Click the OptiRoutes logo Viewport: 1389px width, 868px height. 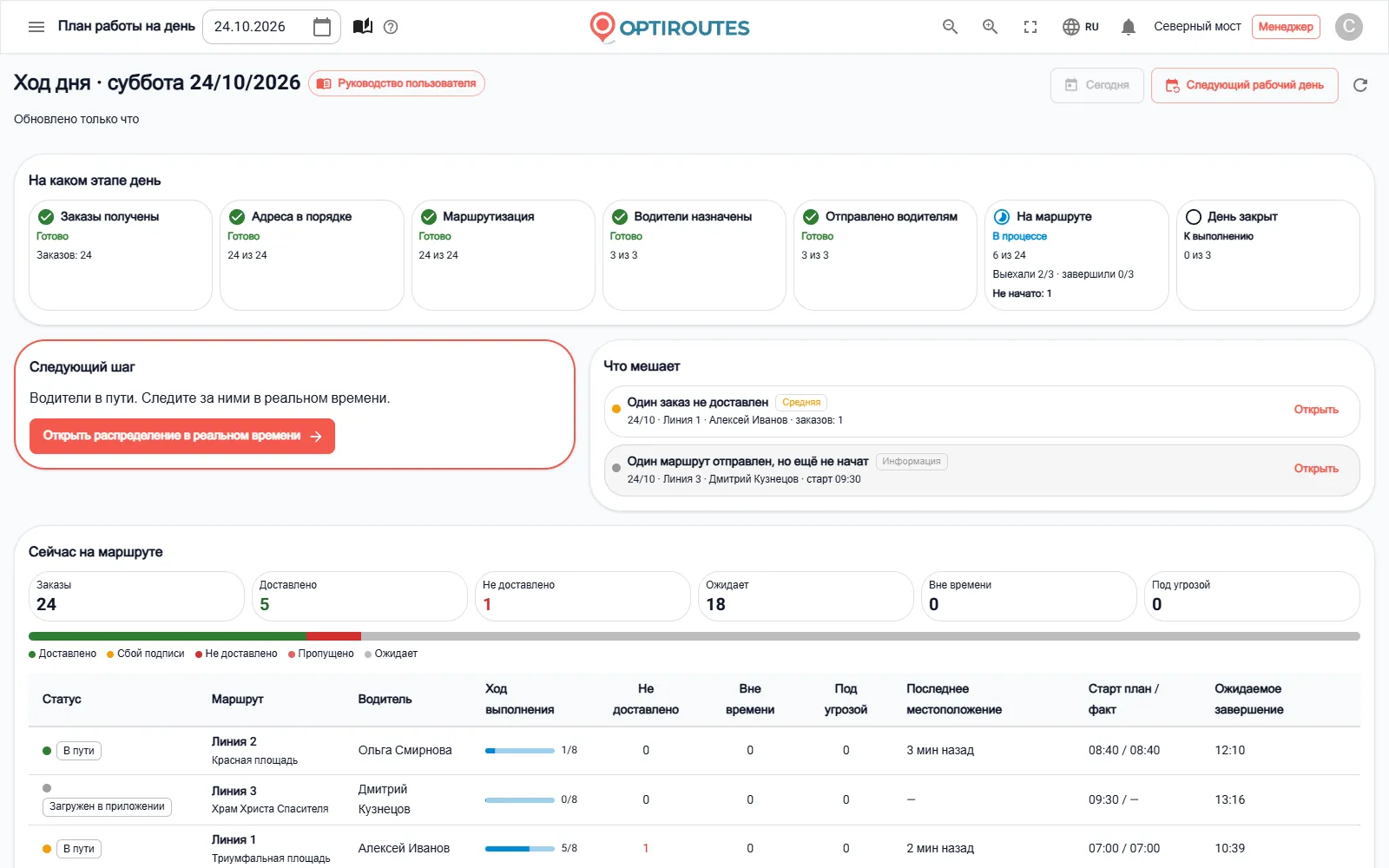(x=669, y=27)
